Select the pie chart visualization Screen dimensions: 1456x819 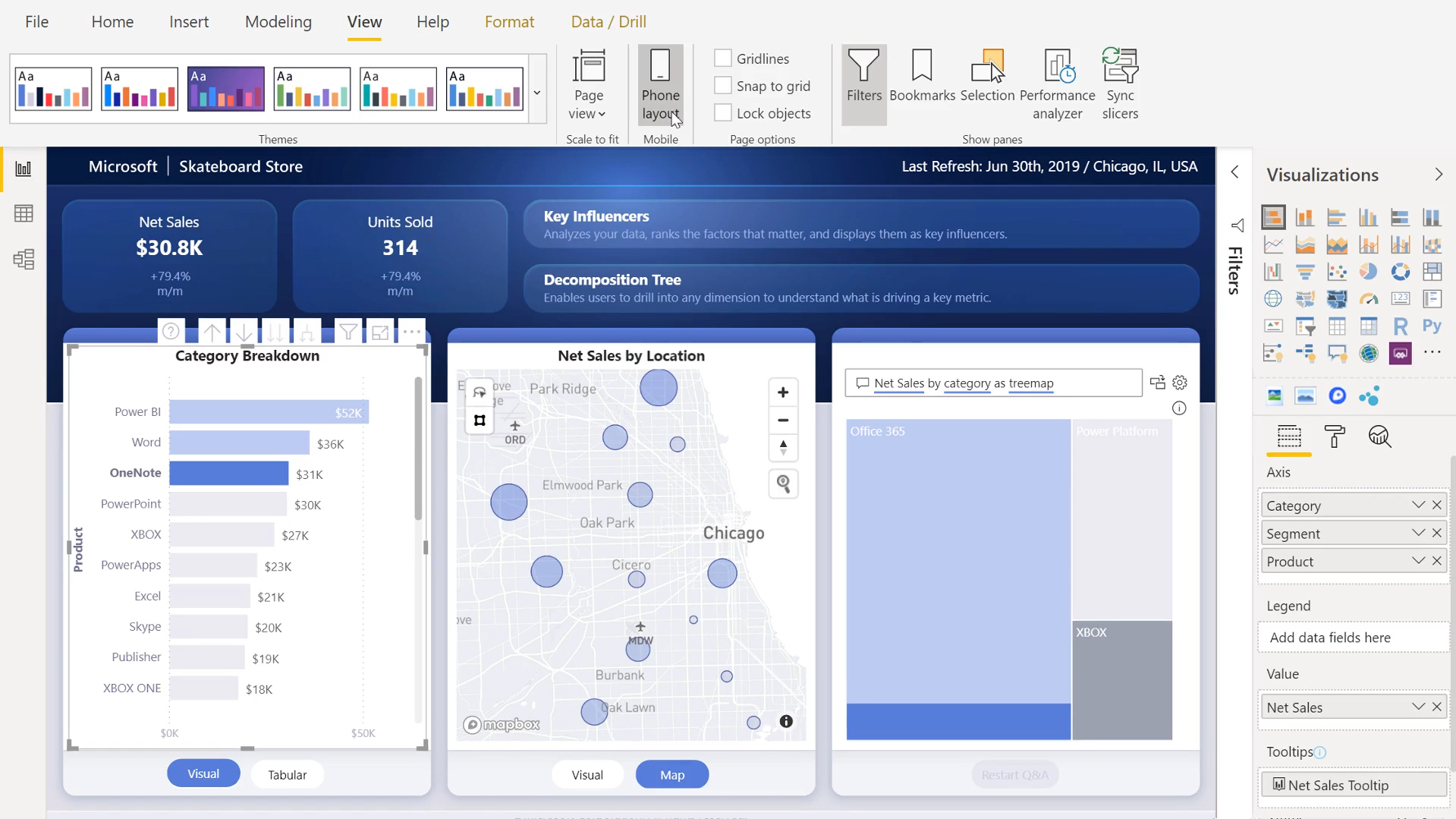(x=1368, y=271)
